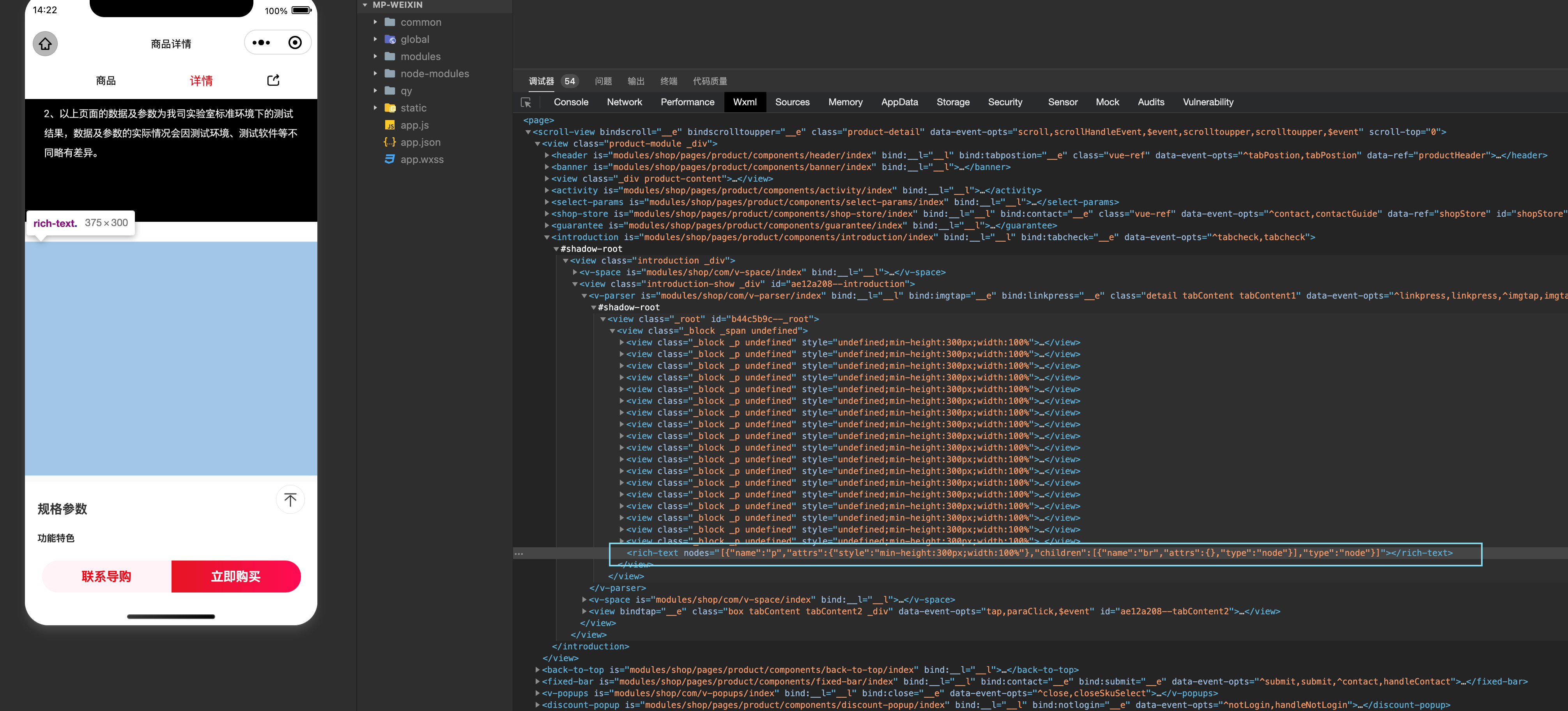
Task: Switch to the 问题 tab
Action: point(603,81)
